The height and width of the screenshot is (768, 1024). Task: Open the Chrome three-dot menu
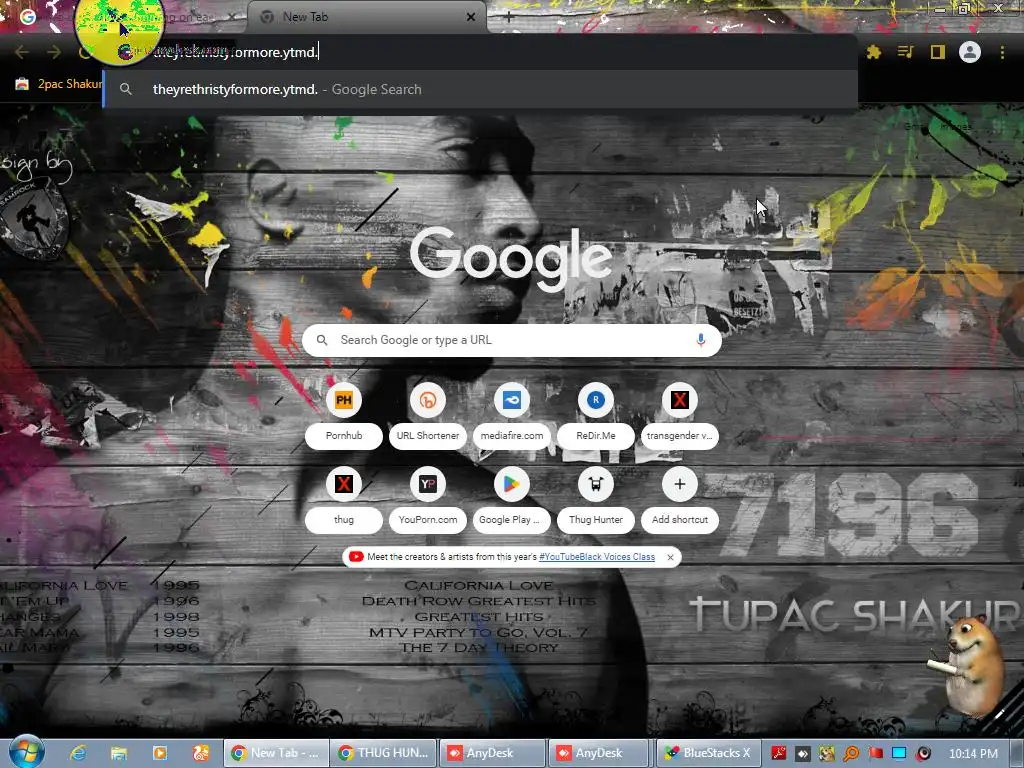1002,52
